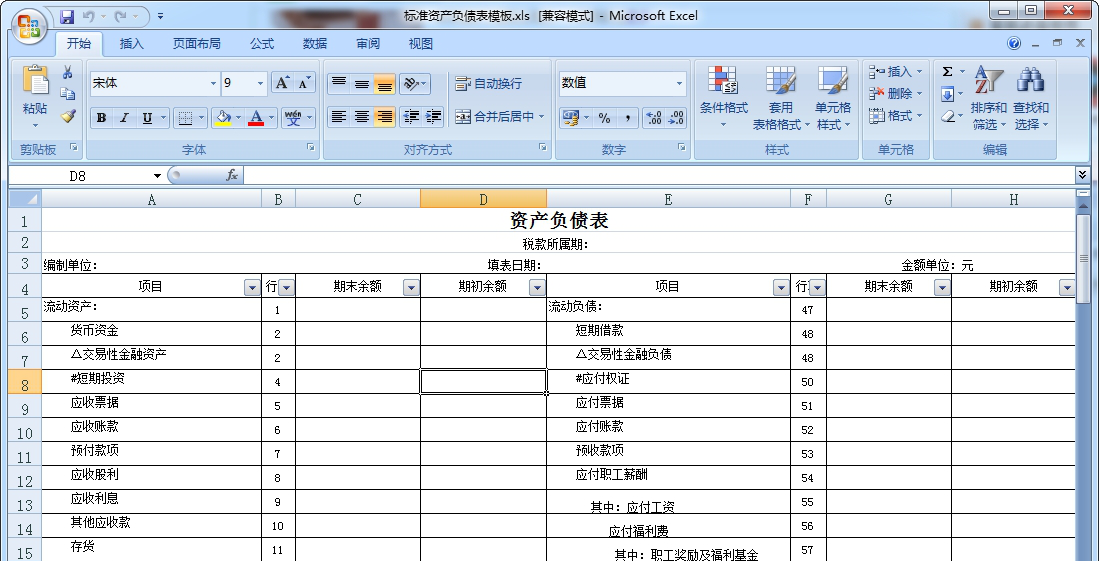
Task: Click the 插入 cells button
Action: pyautogui.click(x=895, y=71)
